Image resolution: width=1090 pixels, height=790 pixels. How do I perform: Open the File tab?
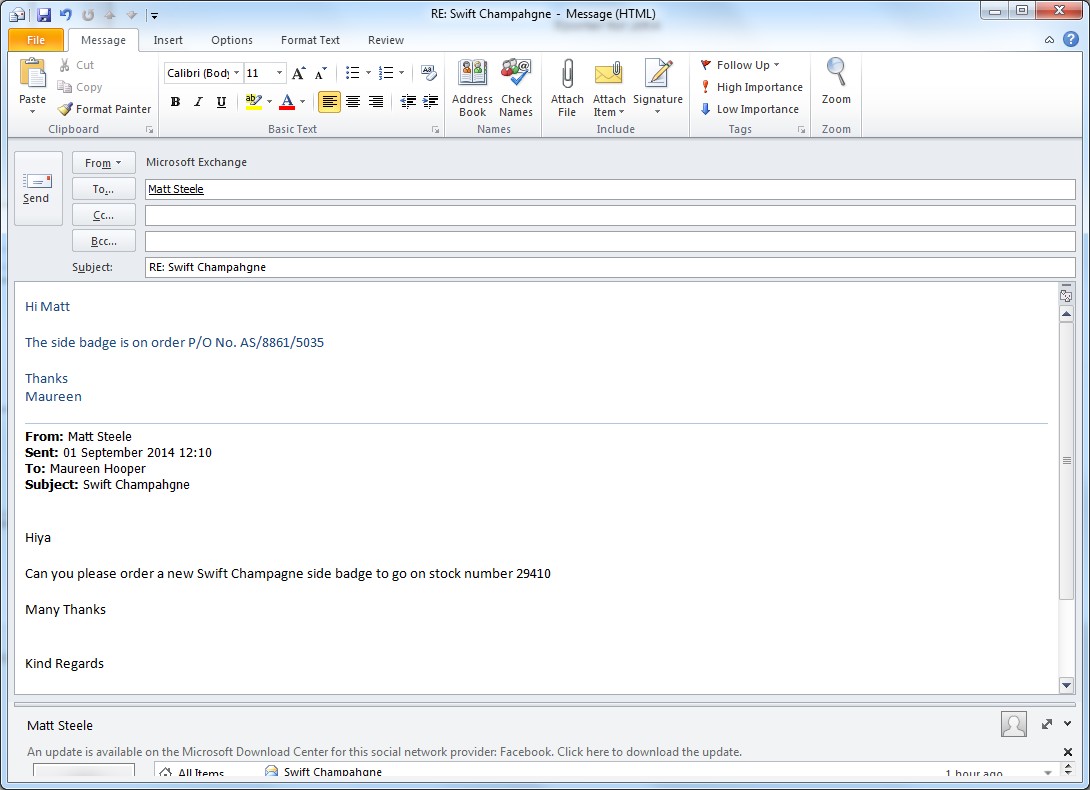pos(36,40)
